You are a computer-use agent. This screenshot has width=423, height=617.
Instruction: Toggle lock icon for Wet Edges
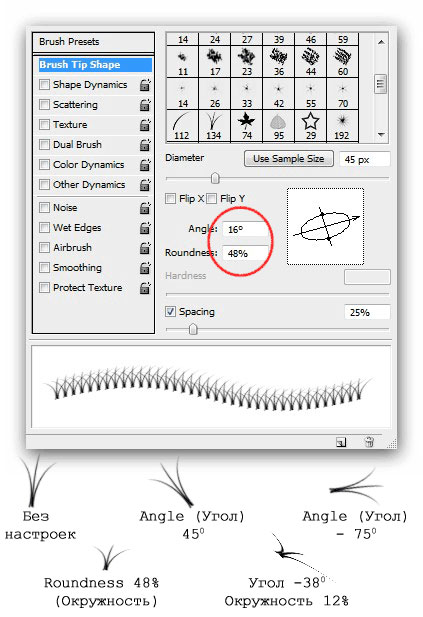point(145,228)
